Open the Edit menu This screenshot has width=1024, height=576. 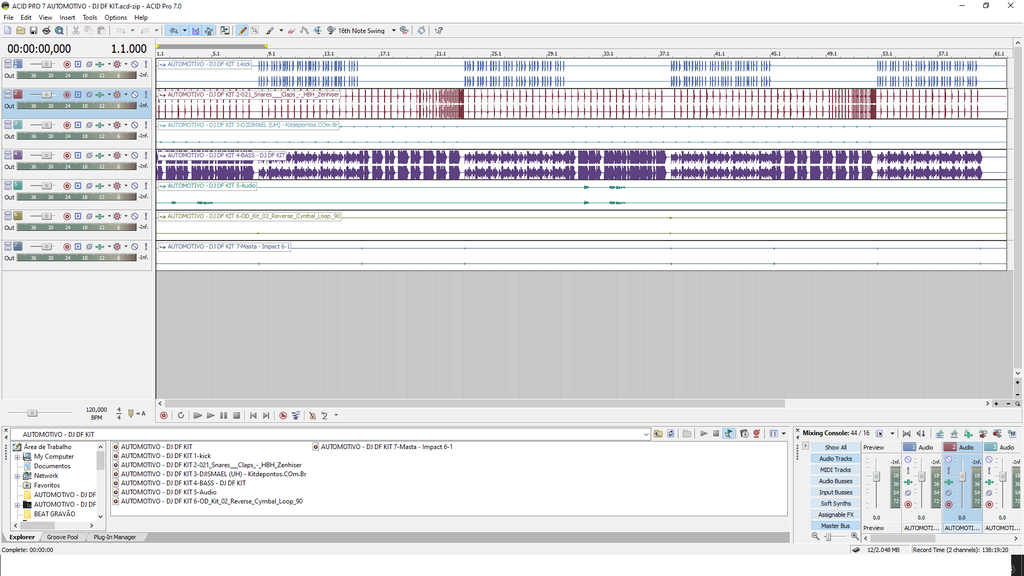tap(26, 18)
